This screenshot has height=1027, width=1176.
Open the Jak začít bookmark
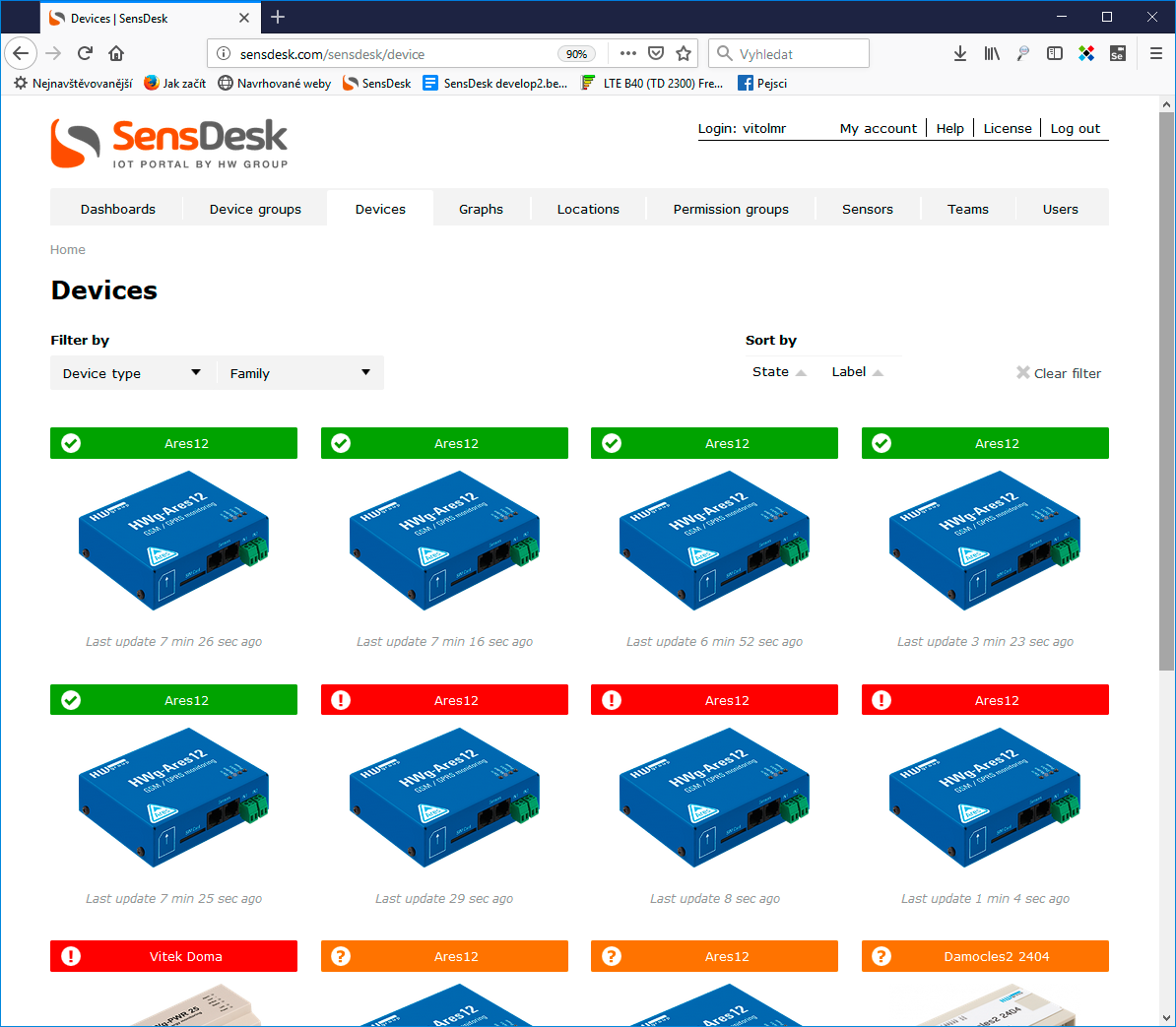tap(174, 84)
